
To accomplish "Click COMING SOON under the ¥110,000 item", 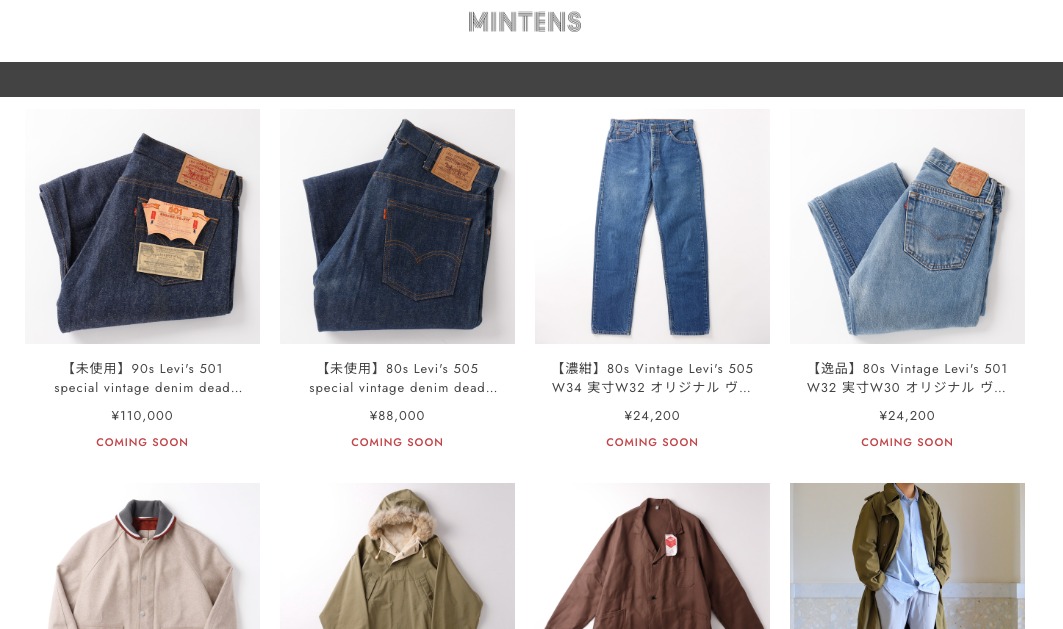I will pos(142,442).
